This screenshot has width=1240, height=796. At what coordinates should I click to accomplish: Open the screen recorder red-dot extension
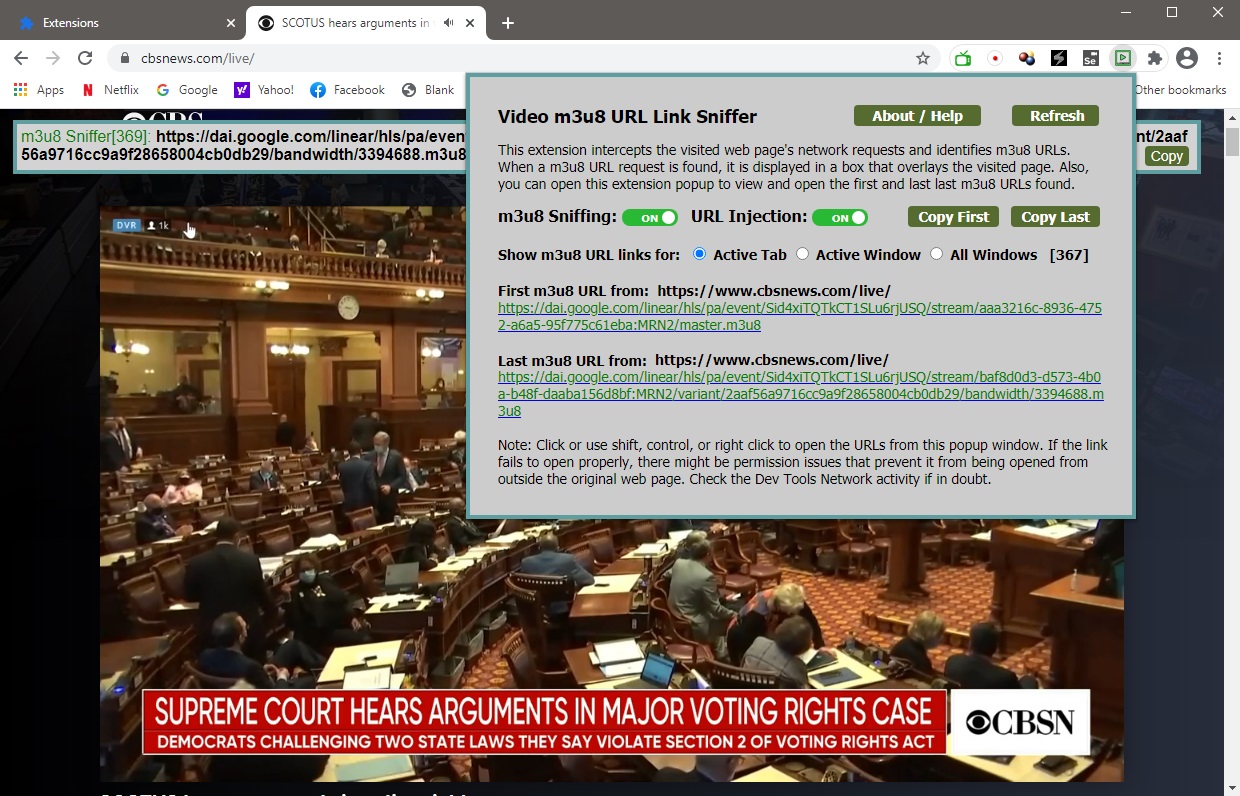[x=995, y=58]
